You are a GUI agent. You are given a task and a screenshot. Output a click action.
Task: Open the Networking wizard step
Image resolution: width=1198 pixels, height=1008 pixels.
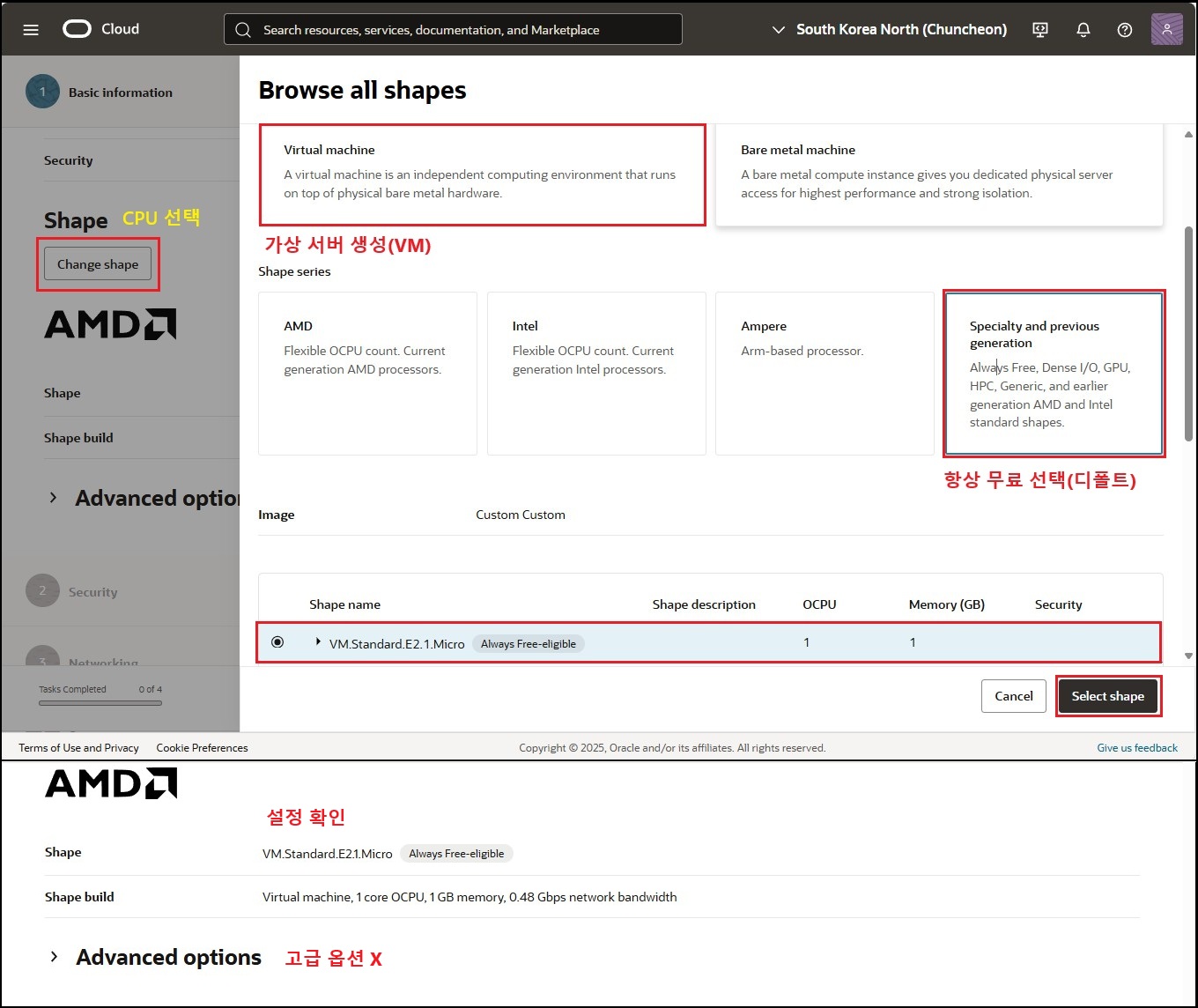tap(103, 662)
